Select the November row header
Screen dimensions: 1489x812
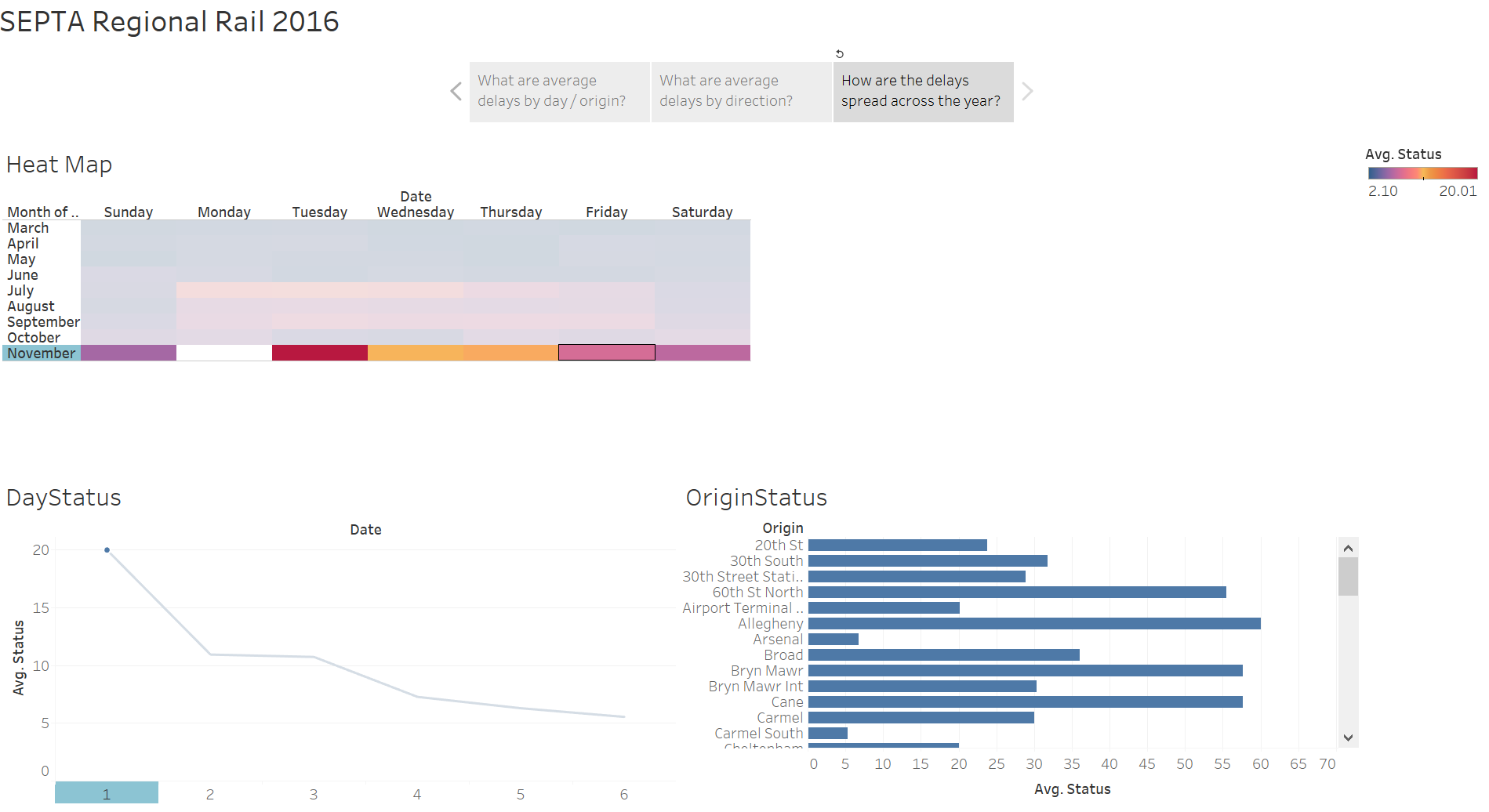[x=42, y=353]
